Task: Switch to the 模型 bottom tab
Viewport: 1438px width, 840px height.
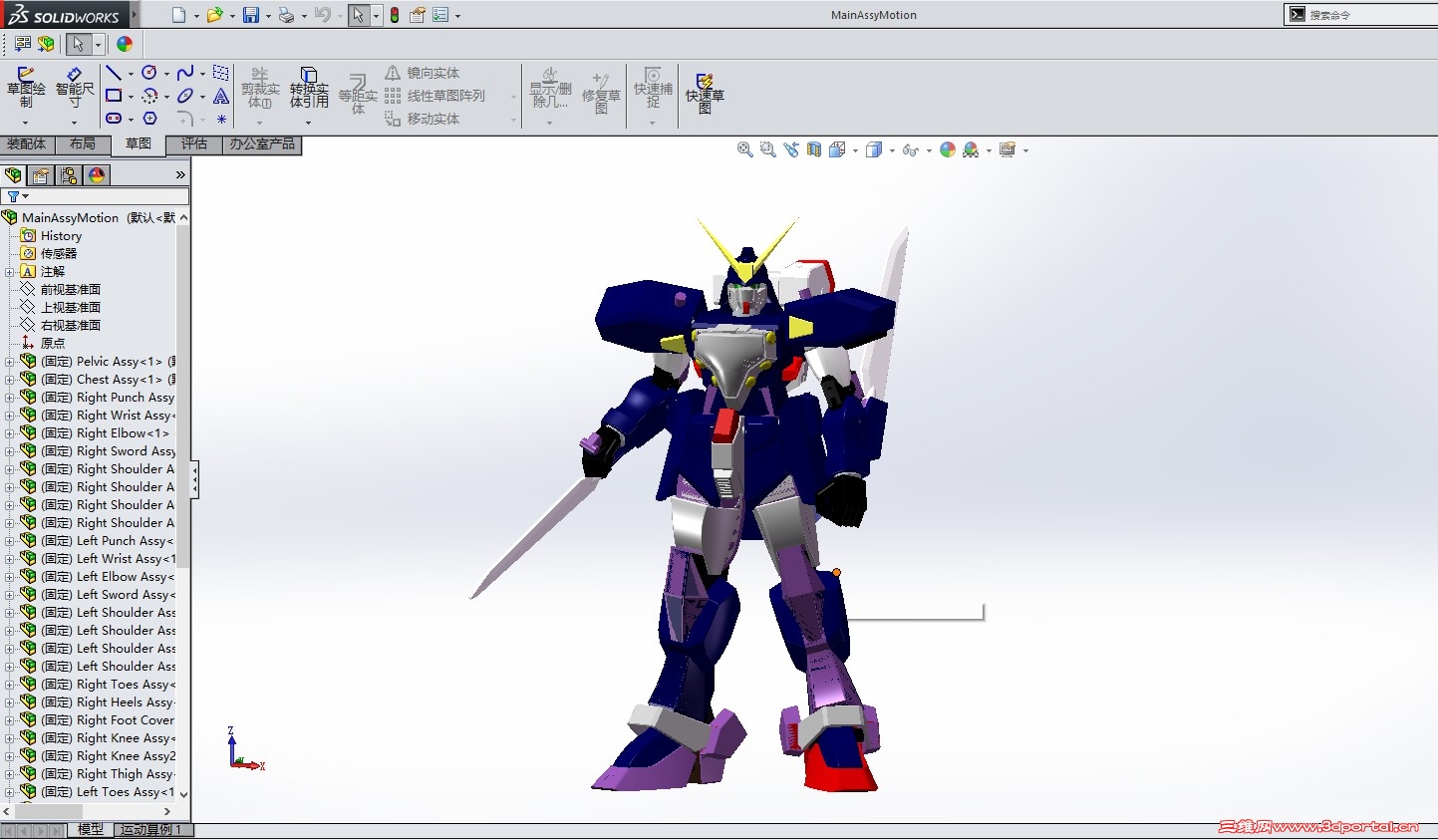Action: [91, 829]
